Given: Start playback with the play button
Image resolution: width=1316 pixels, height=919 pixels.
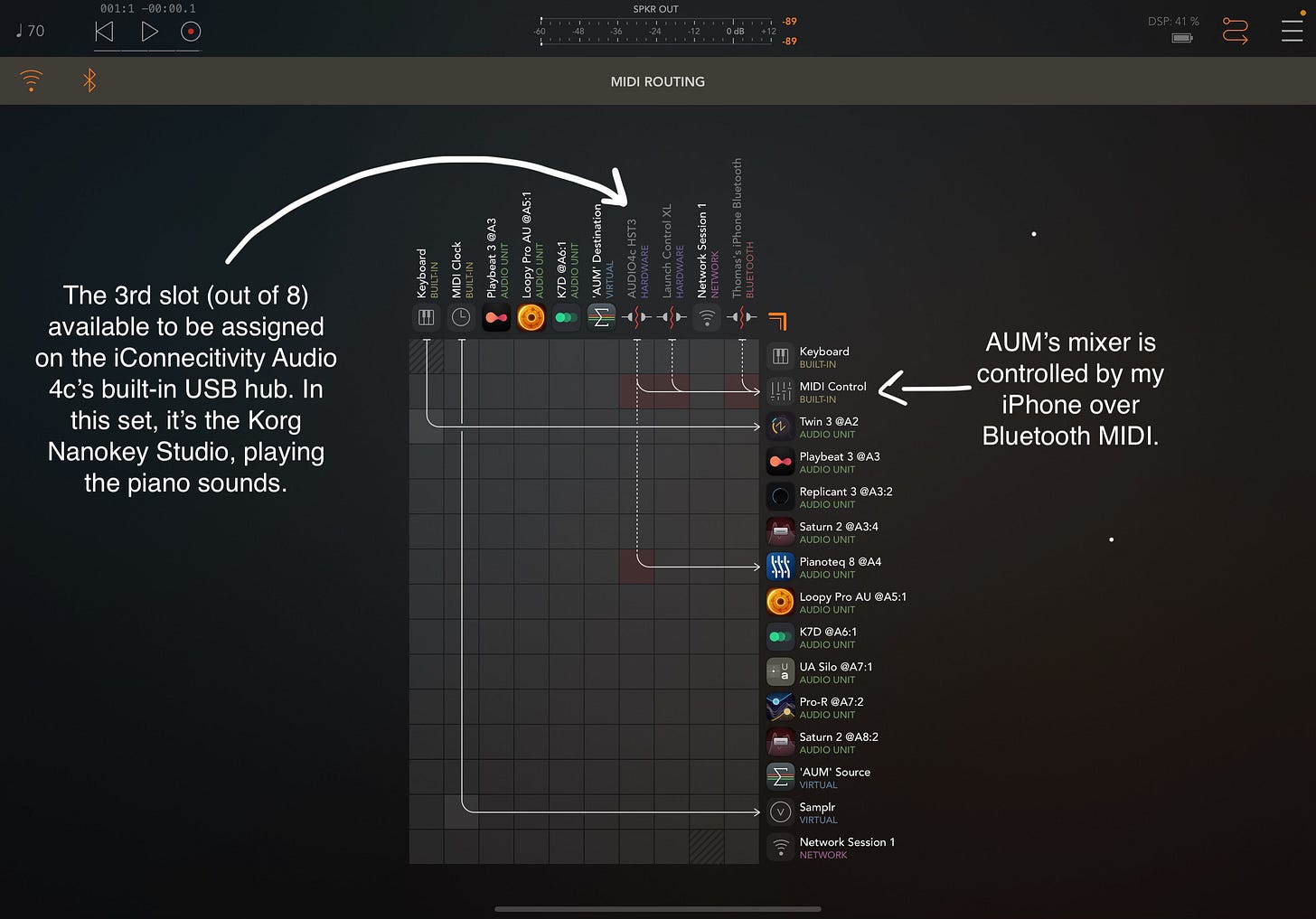Looking at the screenshot, I should [149, 32].
